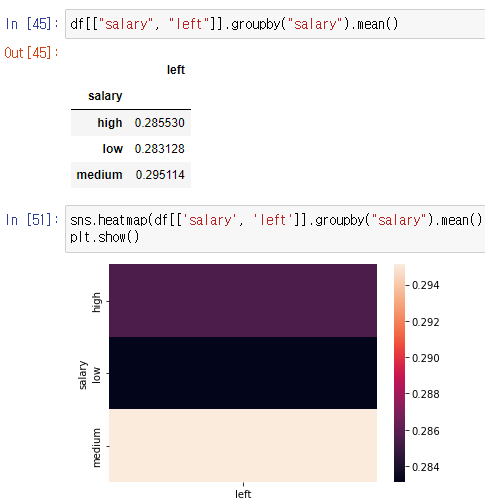This screenshot has width=485, height=503.
Task: Click the value 0.285530 in table
Action: (159, 123)
